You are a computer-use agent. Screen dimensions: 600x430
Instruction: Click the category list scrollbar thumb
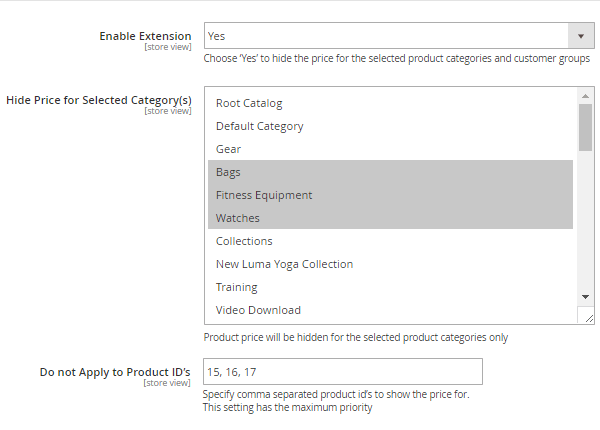coord(586,127)
